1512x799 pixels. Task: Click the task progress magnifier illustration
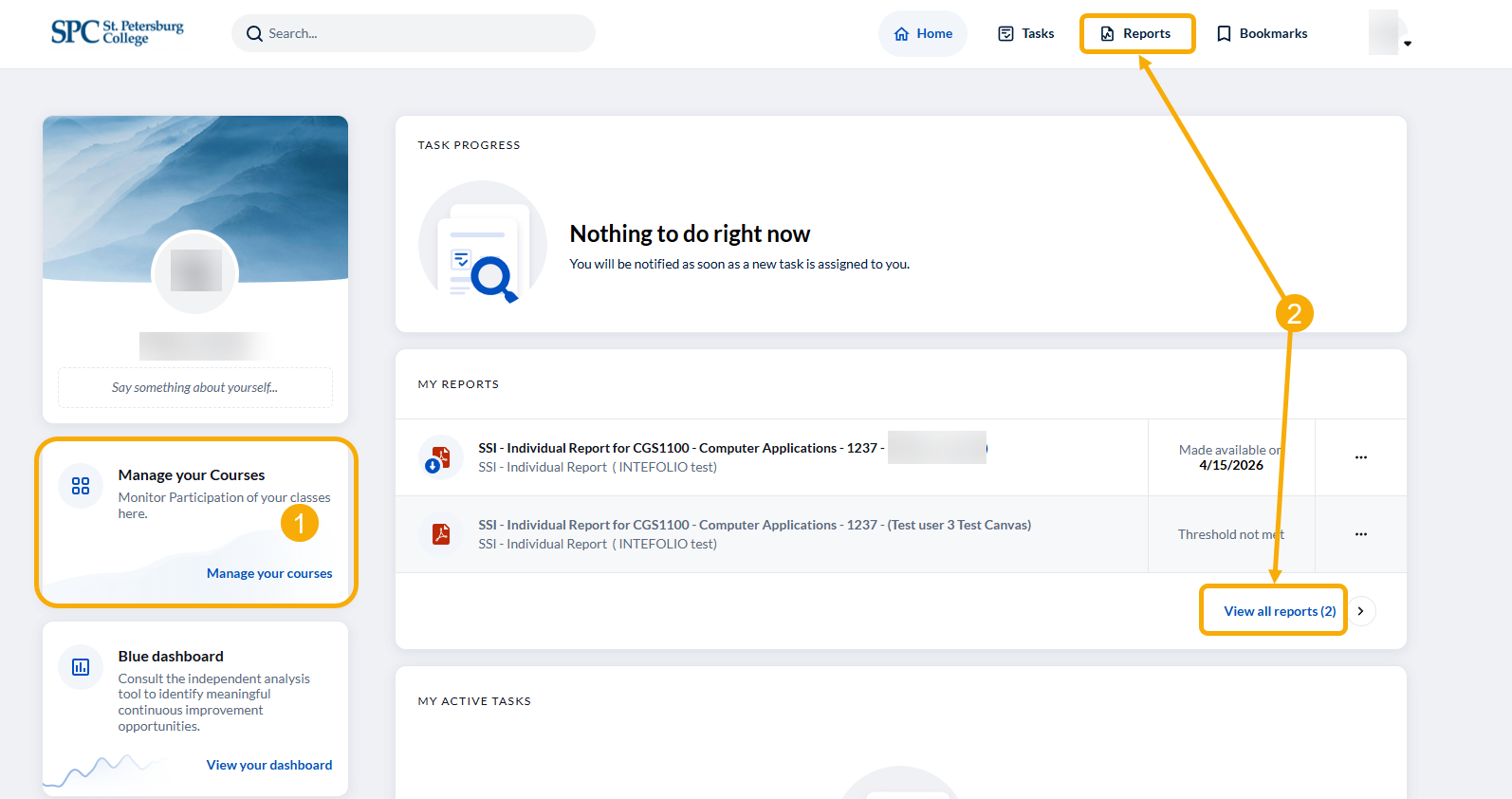click(x=483, y=245)
